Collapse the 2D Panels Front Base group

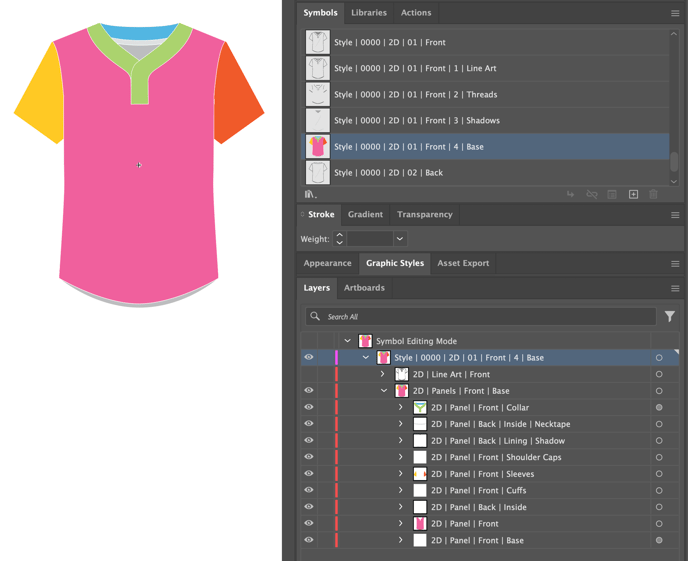pyautogui.click(x=383, y=391)
